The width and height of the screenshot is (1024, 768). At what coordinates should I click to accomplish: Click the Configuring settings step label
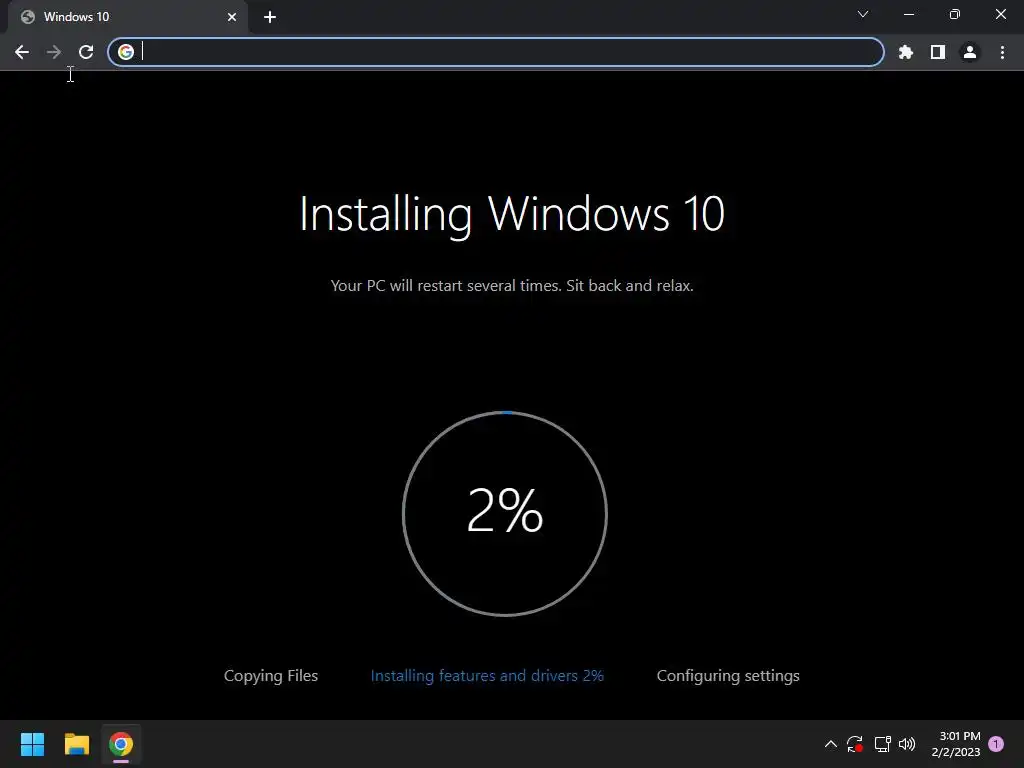pyautogui.click(x=728, y=676)
